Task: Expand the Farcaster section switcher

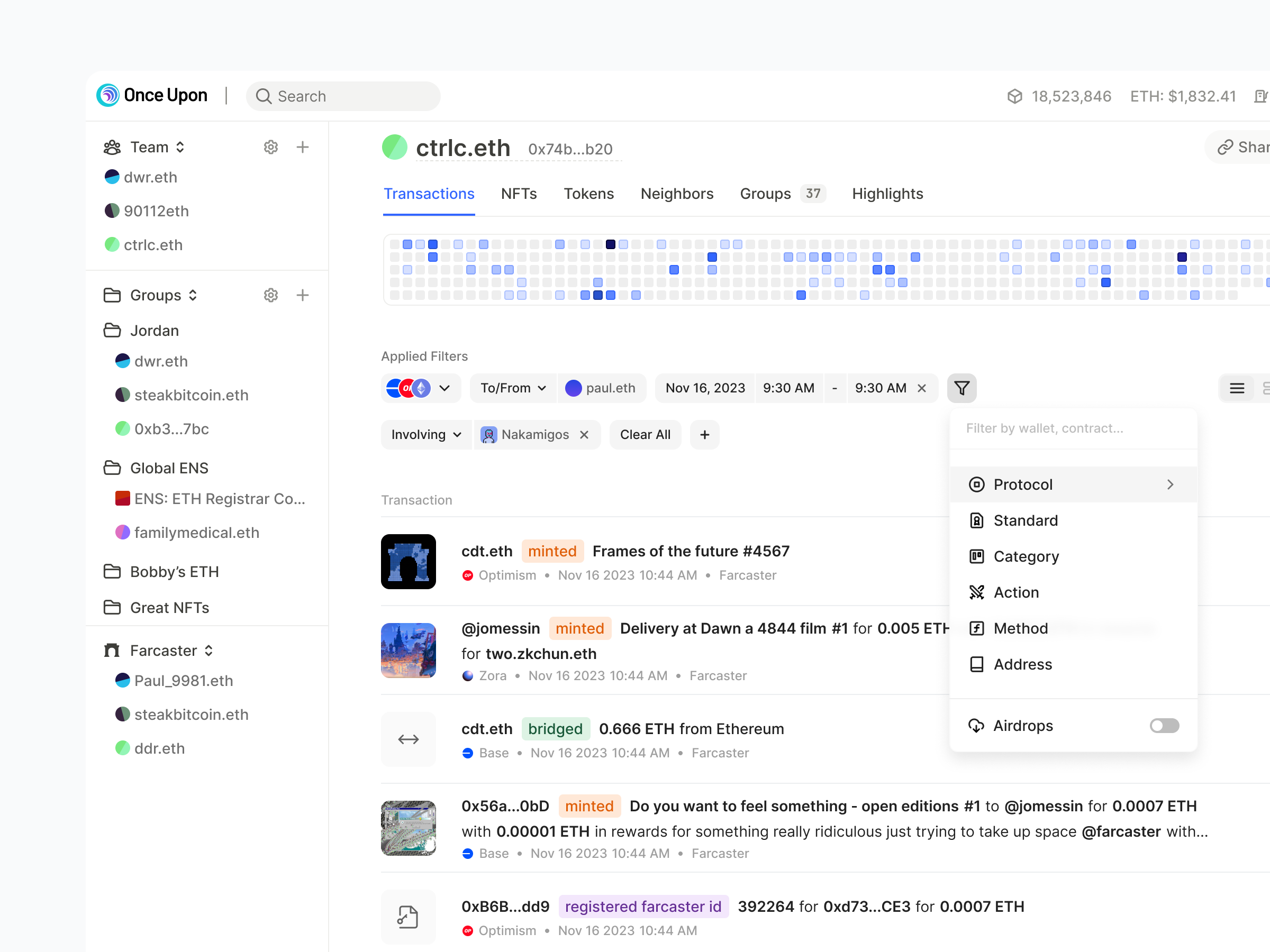Action: [x=209, y=651]
